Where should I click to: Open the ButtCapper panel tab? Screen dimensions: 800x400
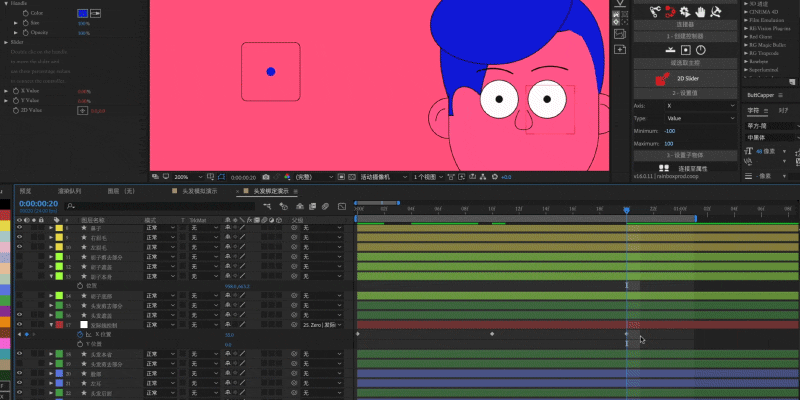tap(760, 95)
